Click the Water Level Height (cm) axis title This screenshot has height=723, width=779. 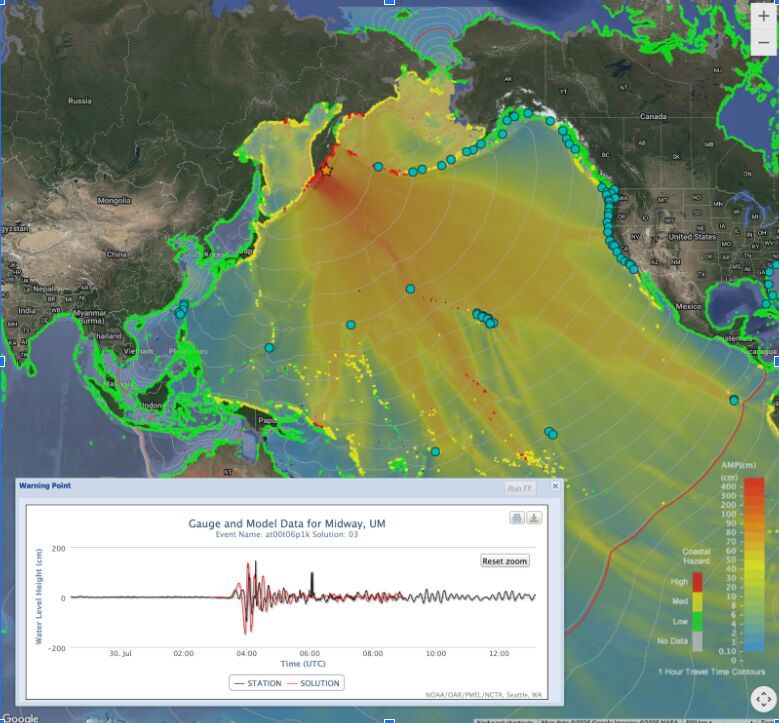[38, 596]
